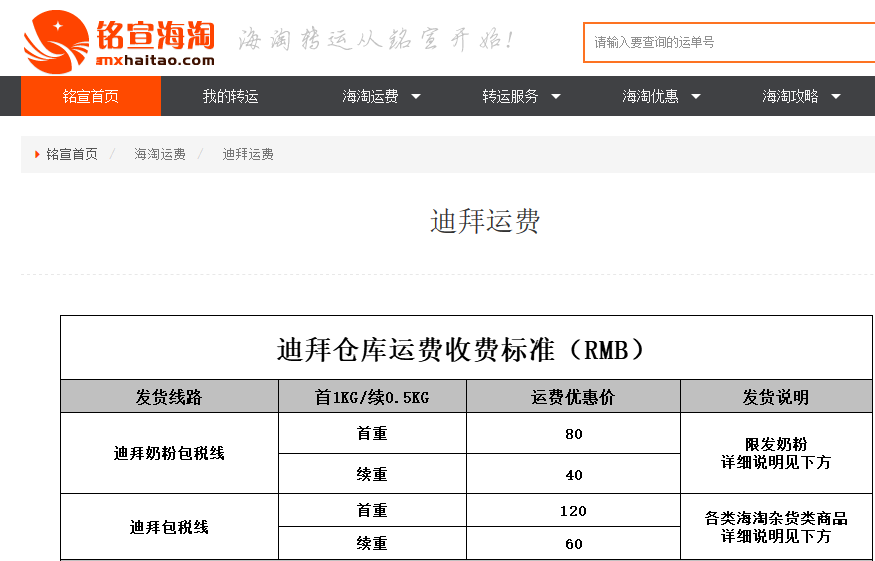Click the slogan 海淘转运从铭宣开始!
Image resolution: width=875 pixels, height=561 pixels.
click(x=377, y=40)
